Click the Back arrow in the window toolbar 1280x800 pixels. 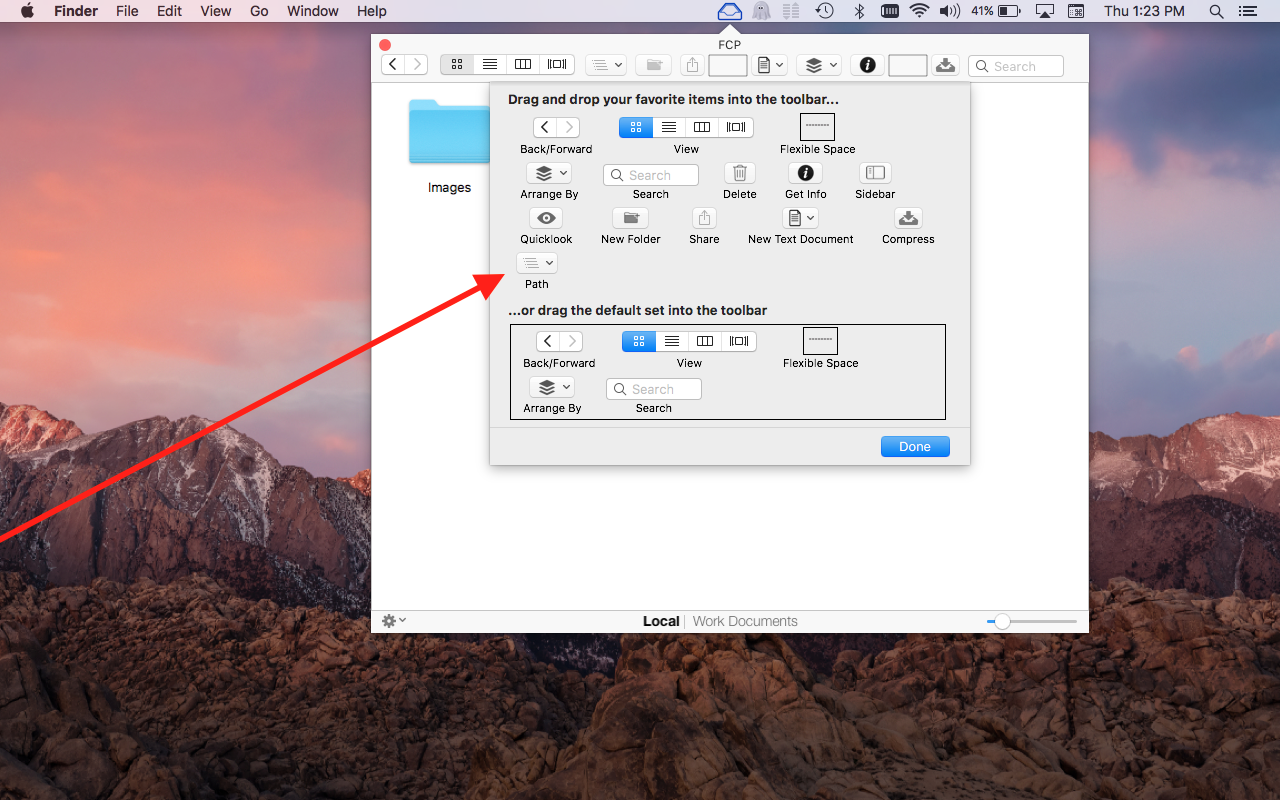coord(393,65)
